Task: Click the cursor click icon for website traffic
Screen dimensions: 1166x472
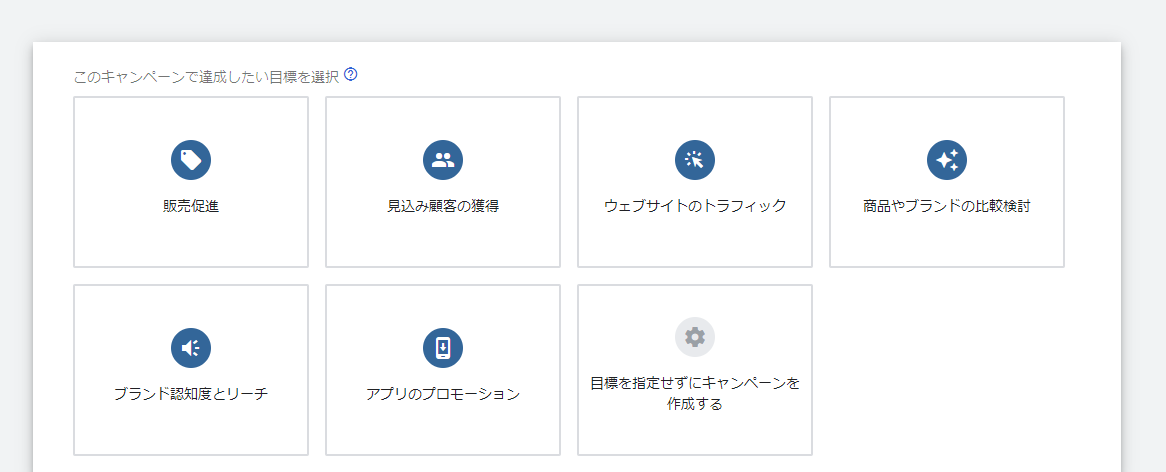Action: tap(695, 160)
